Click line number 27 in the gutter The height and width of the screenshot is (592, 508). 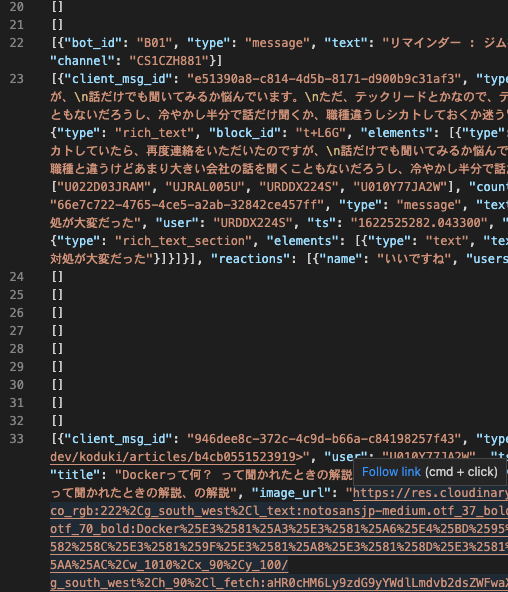click(17, 331)
